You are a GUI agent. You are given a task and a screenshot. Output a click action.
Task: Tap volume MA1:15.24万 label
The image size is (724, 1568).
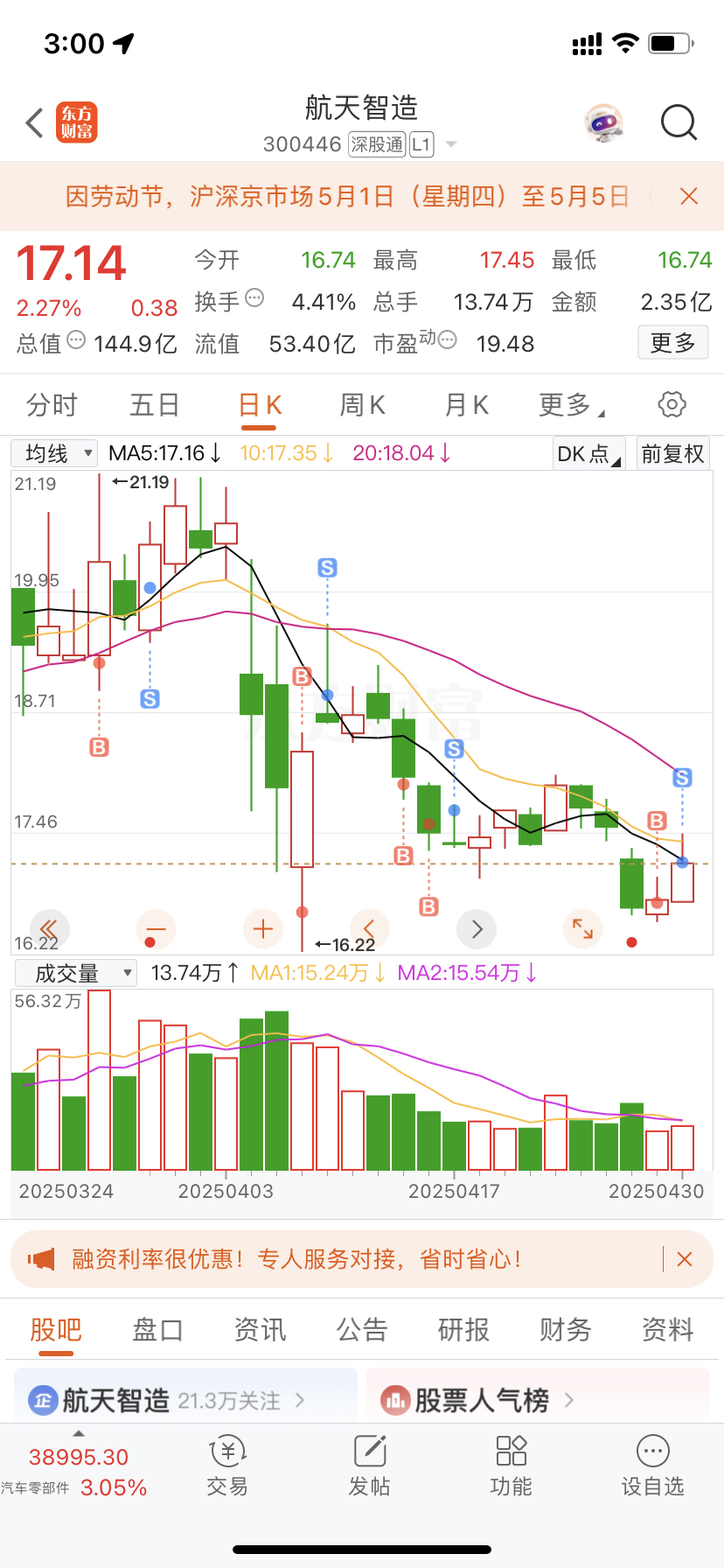[318, 973]
